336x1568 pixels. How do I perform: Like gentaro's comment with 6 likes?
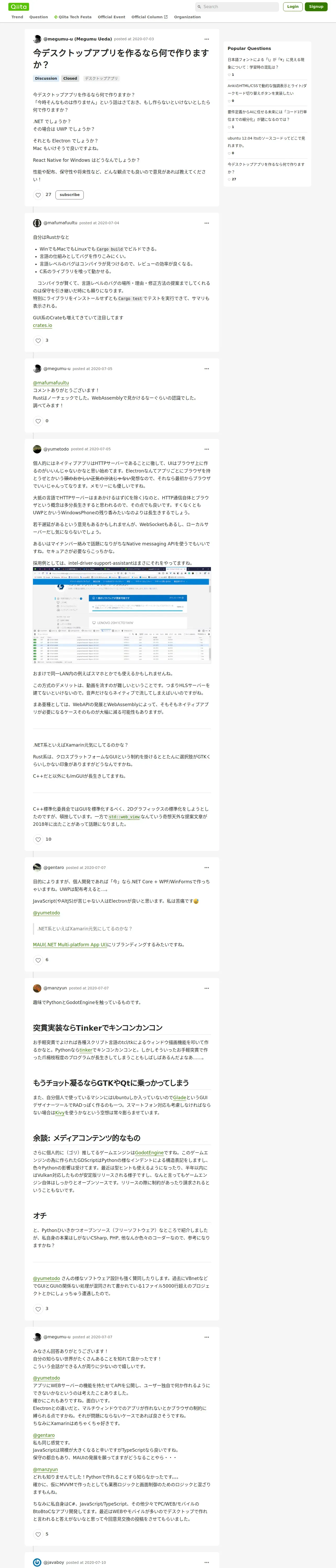click(x=38, y=960)
